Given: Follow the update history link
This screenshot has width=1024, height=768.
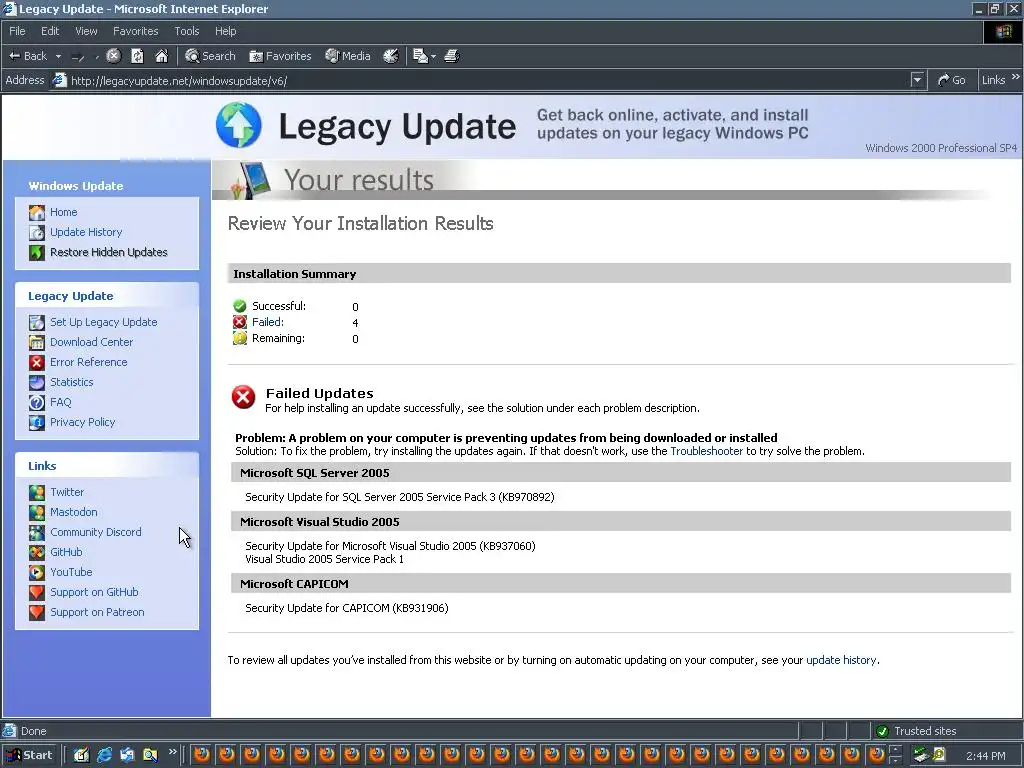Looking at the screenshot, I should [841, 660].
